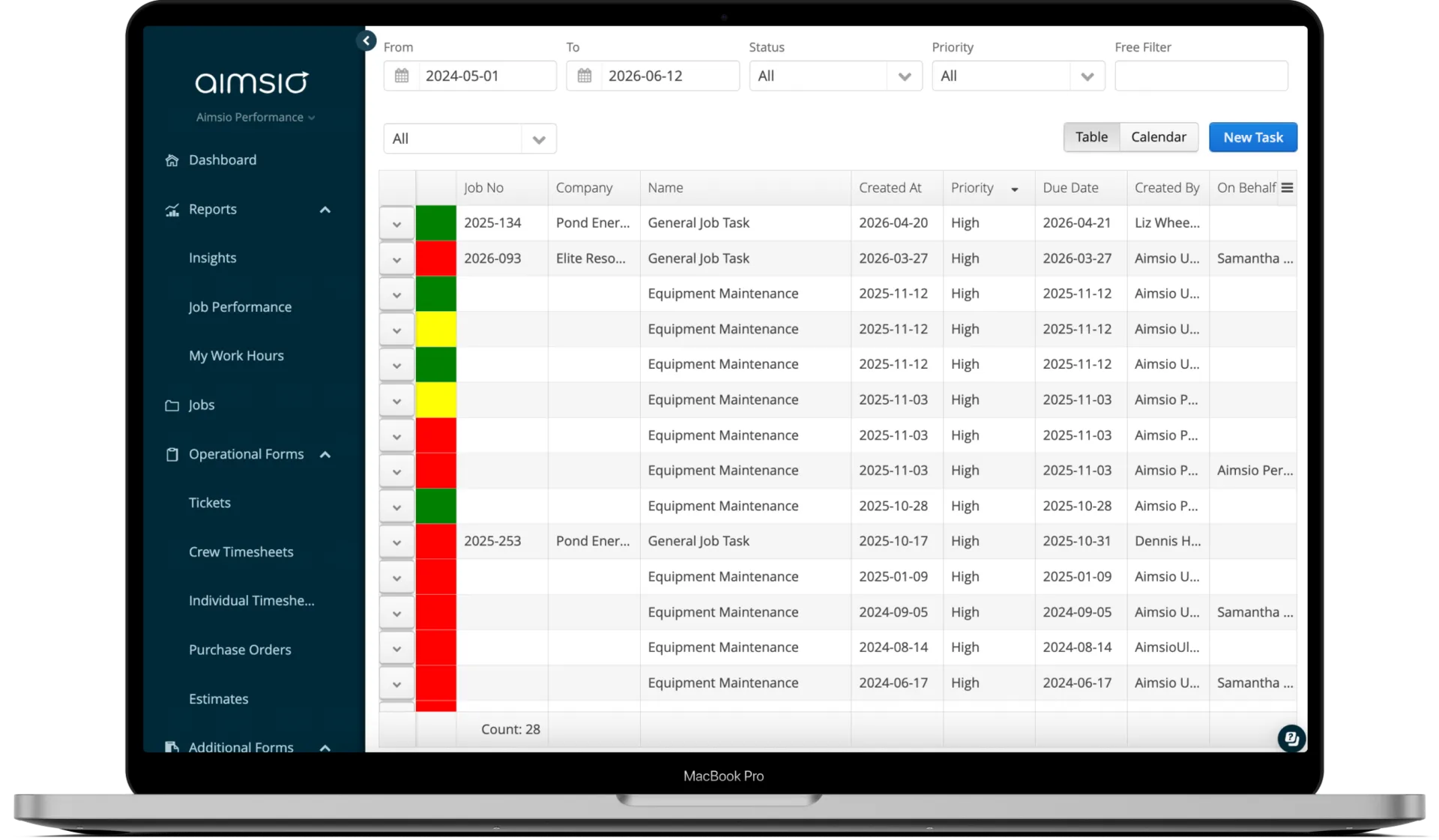This screenshot has height=840, width=1439.
Task: Edit the From date field 2024-05-01
Action: click(487, 76)
